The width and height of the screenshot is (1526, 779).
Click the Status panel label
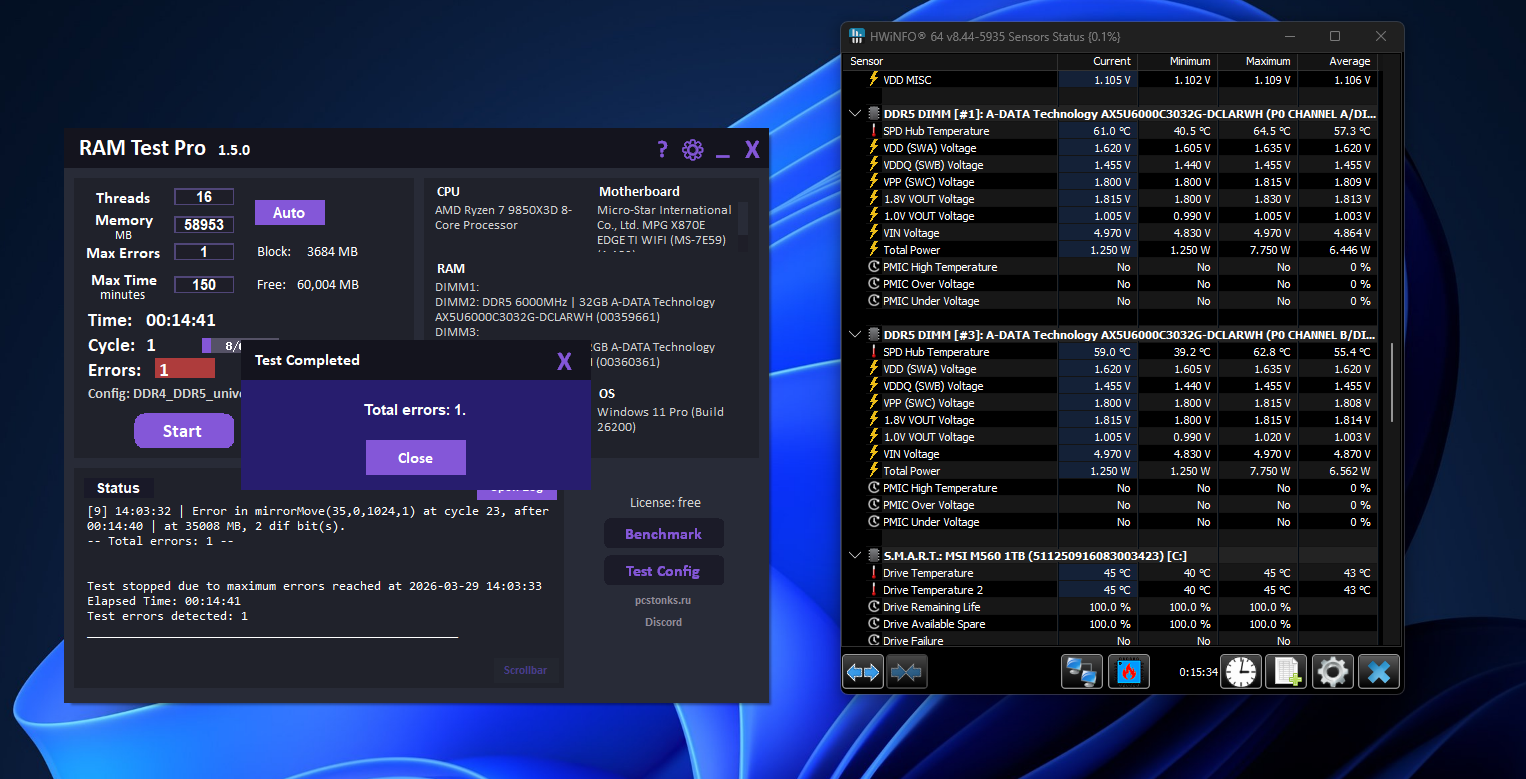(118, 488)
